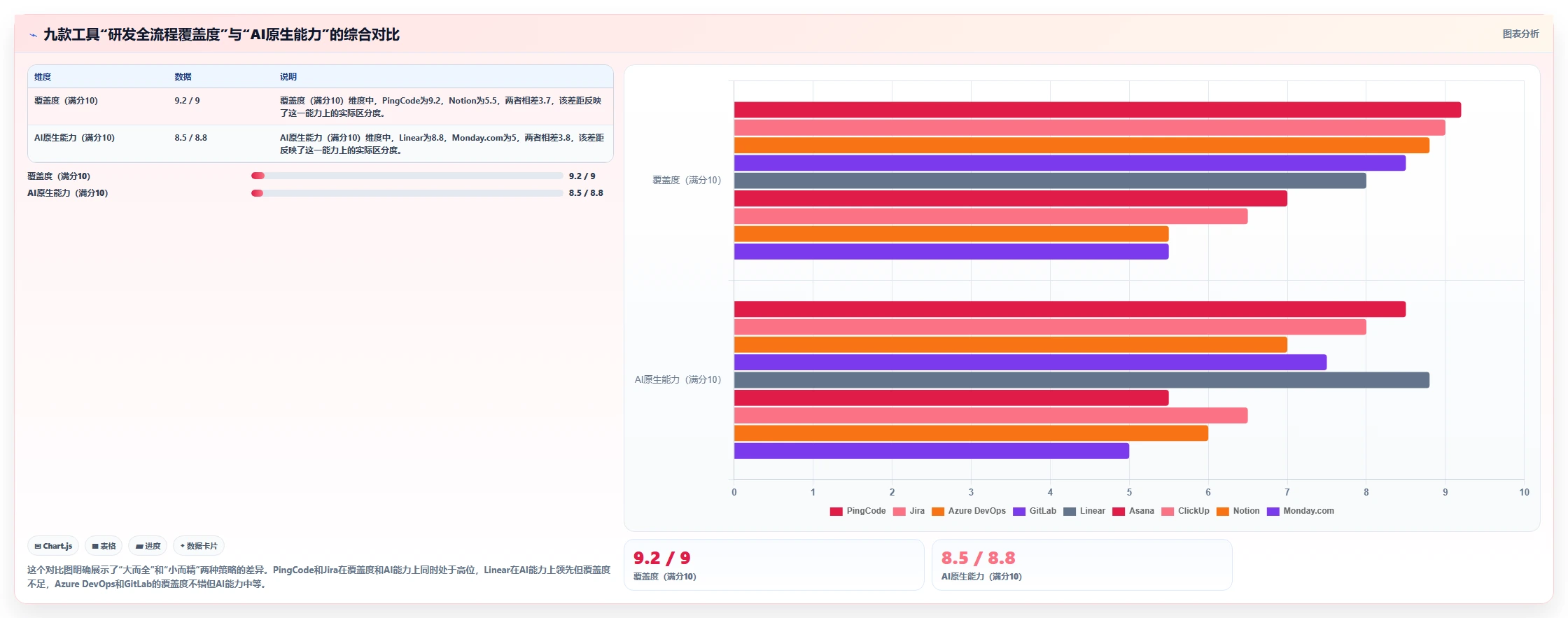Image resolution: width=1568 pixels, height=618 pixels.
Task: Click the 9.2 / 9 data card
Action: pos(773,565)
